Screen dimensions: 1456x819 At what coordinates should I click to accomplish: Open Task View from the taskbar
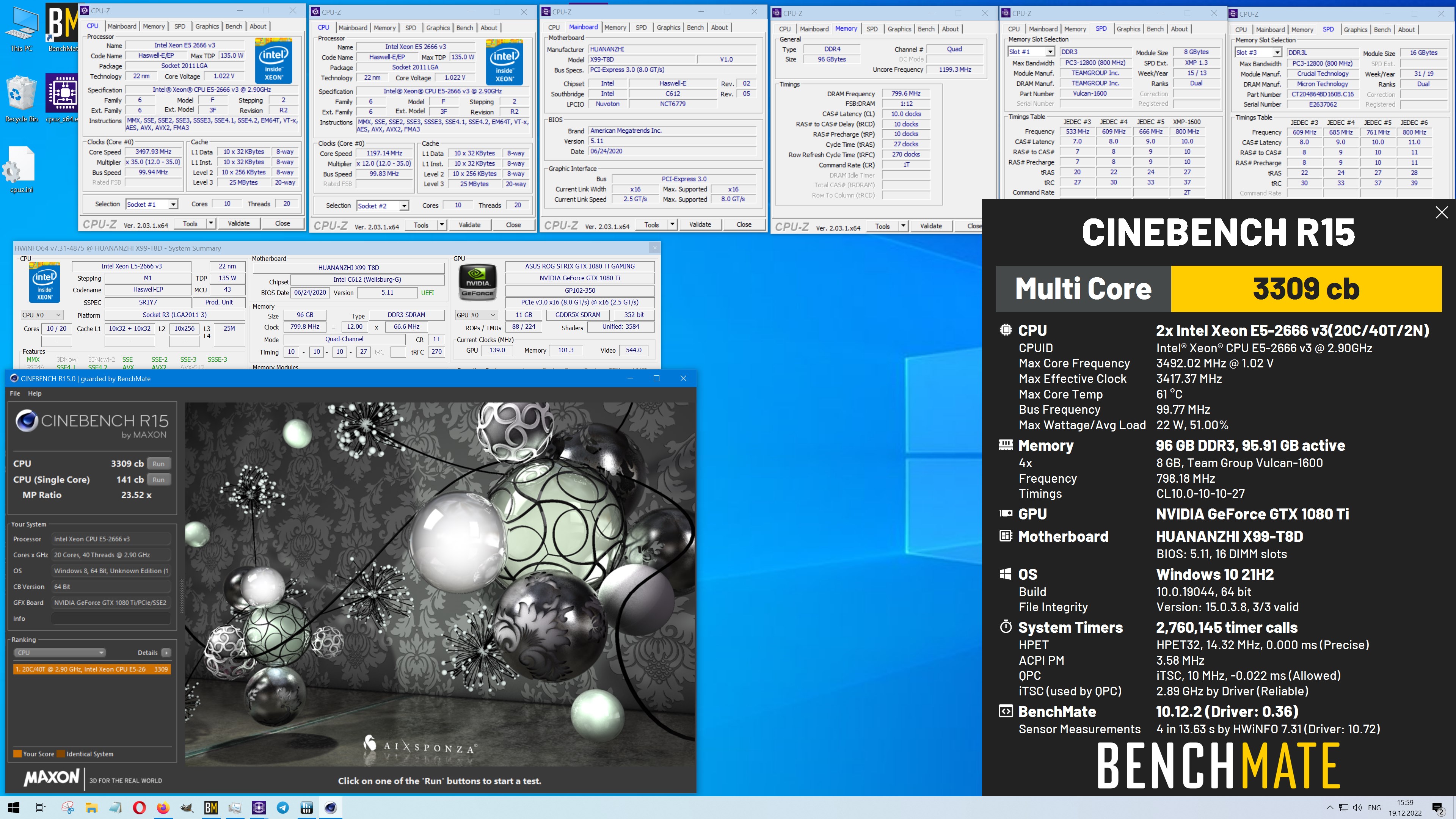pyautogui.click(x=41, y=808)
